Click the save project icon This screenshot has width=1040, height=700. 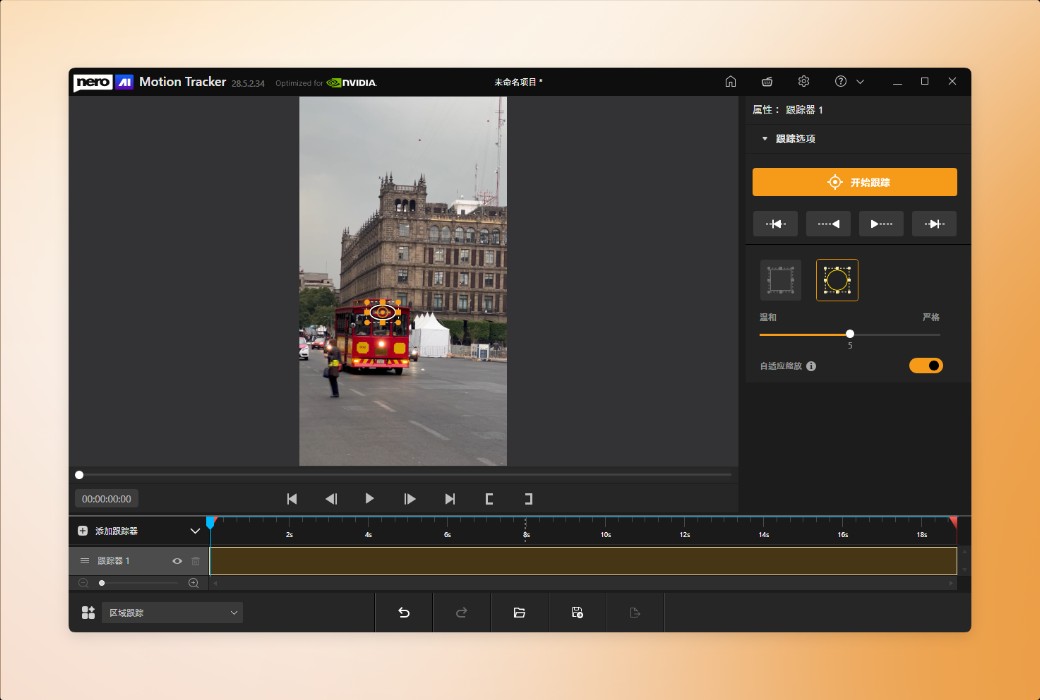pos(577,612)
